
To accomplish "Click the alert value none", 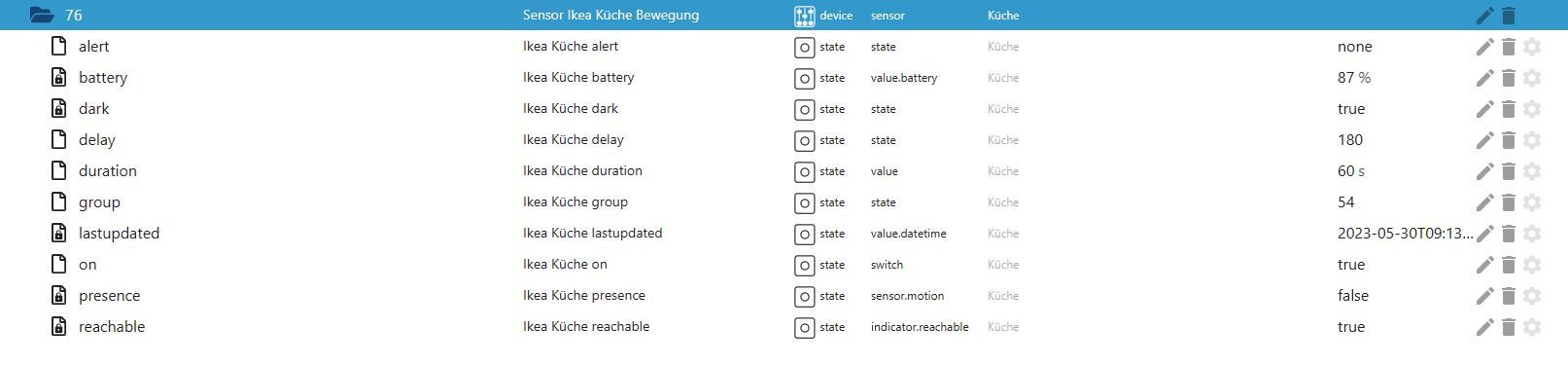I will click(1354, 47).
